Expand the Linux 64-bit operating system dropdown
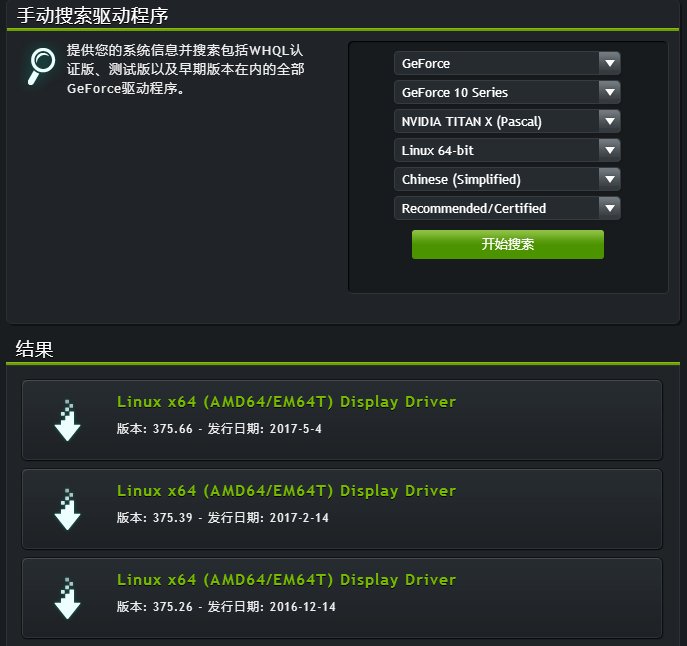The height and width of the screenshot is (646, 687). click(507, 150)
